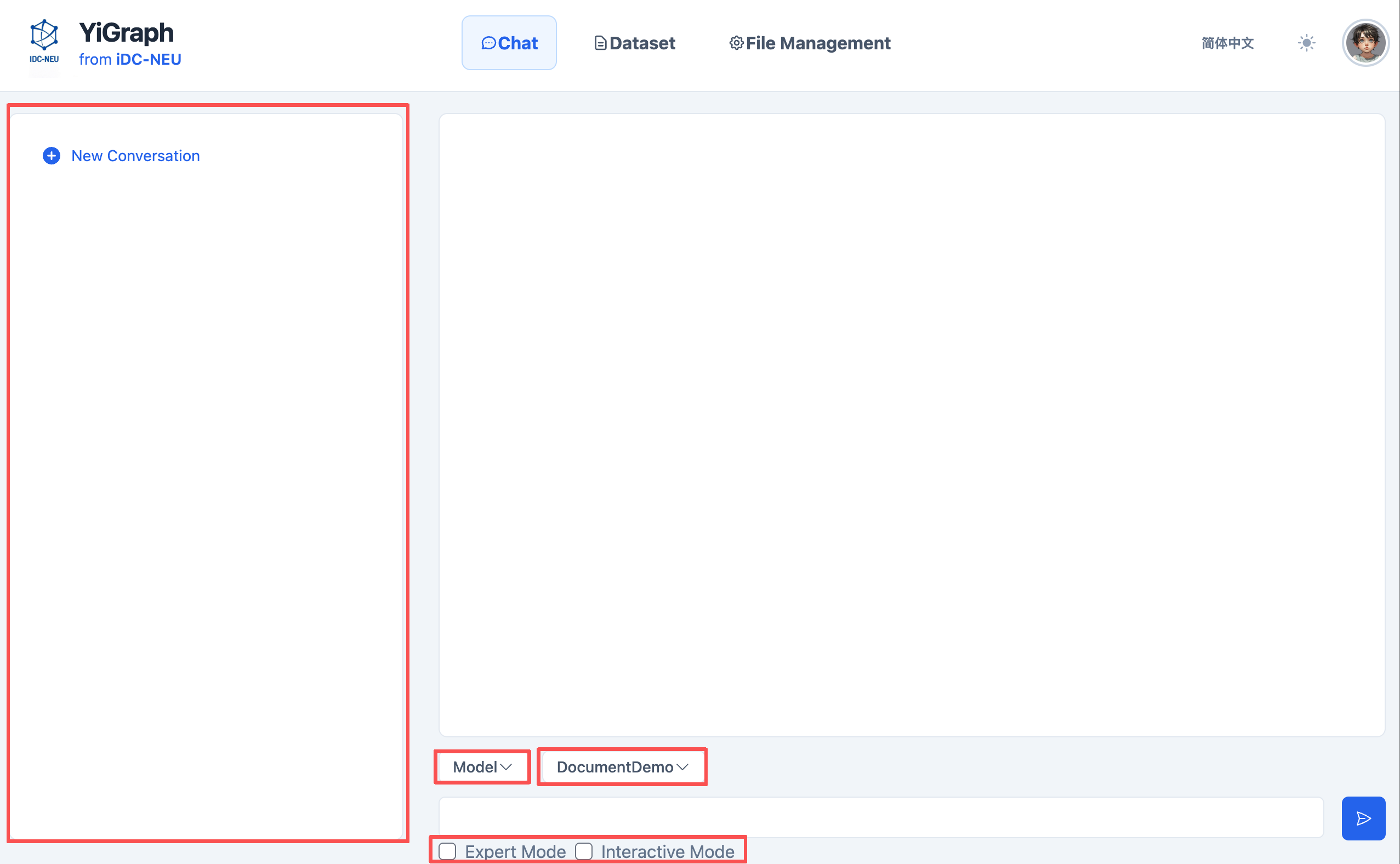Start a New Conversation
The image size is (1400, 864).
point(135,156)
